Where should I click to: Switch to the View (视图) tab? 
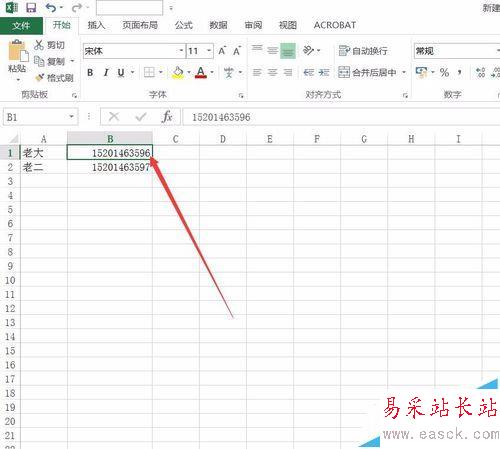pyautogui.click(x=288, y=25)
